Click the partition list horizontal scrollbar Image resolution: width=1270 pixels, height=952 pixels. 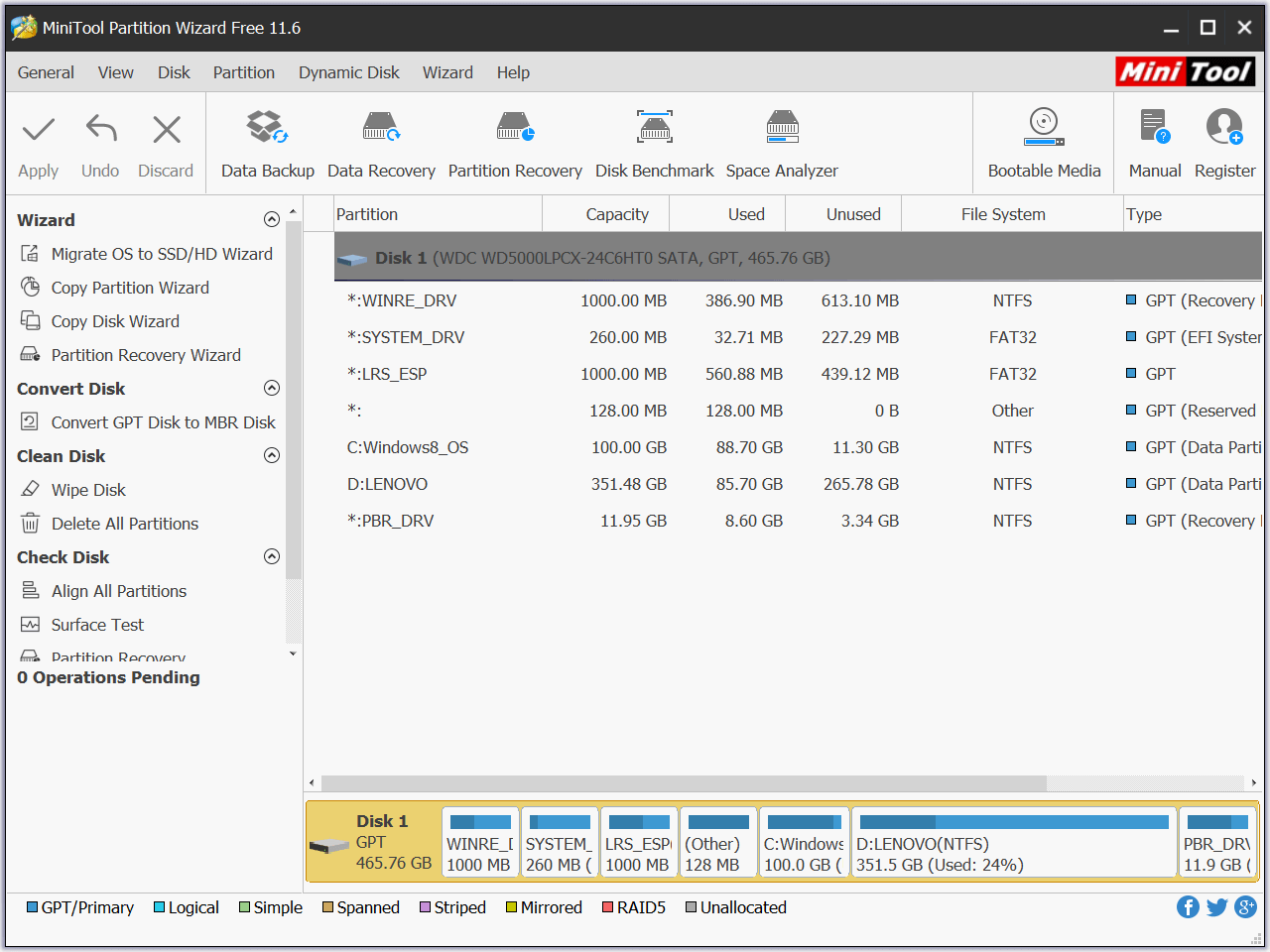coord(685,783)
